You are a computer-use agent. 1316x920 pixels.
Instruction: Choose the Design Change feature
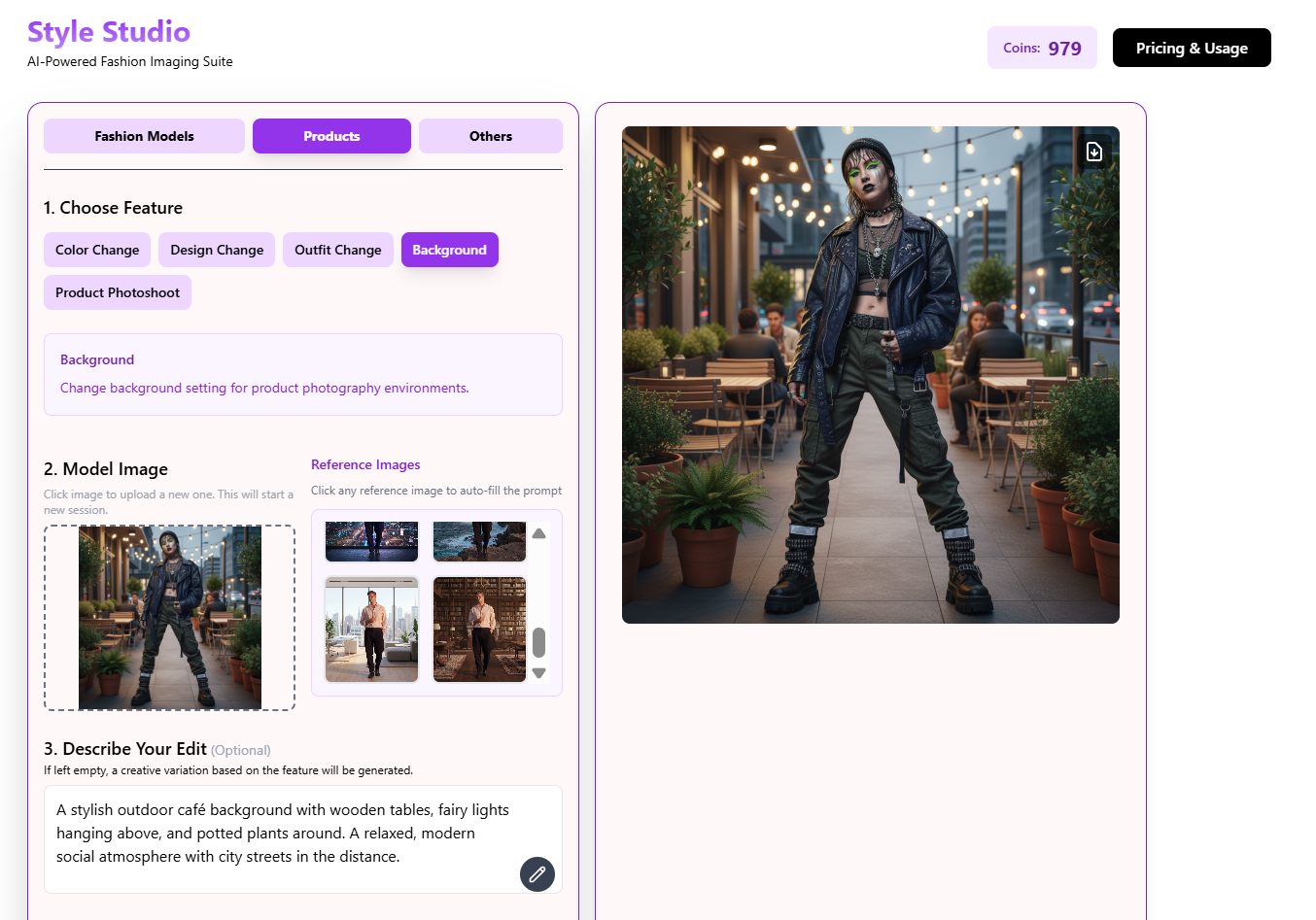click(217, 250)
